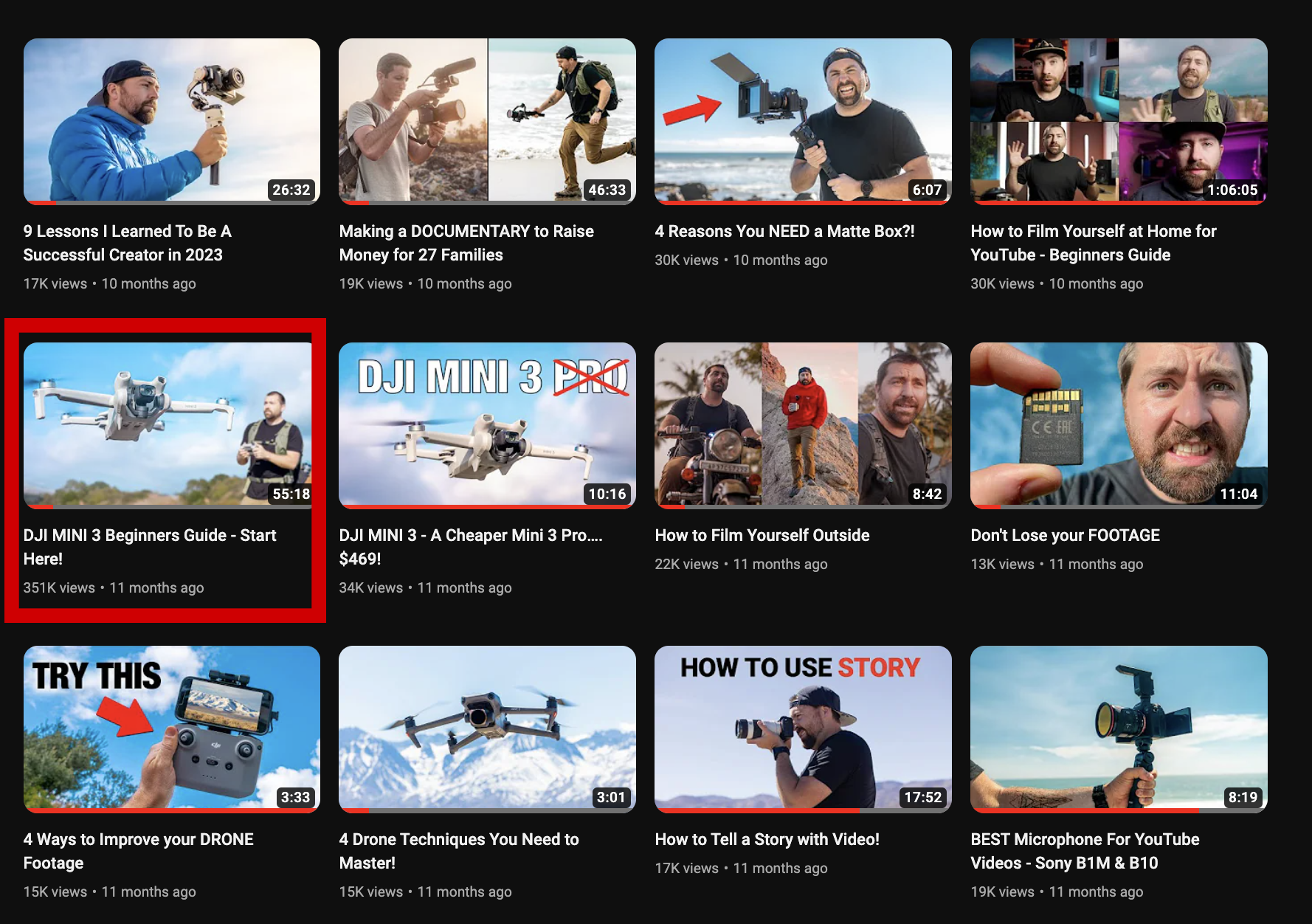Click title 'DJI MINI 3 - A Cheaper Mini 3 Pro'

tap(471, 547)
